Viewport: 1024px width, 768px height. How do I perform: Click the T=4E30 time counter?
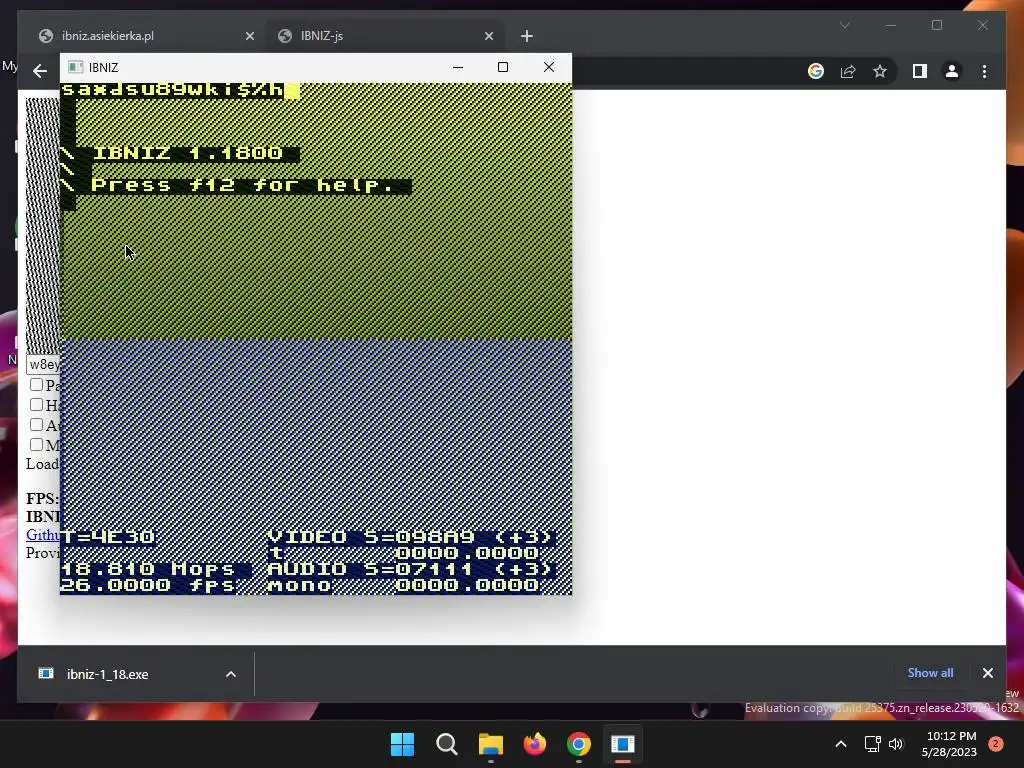(x=108, y=537)
